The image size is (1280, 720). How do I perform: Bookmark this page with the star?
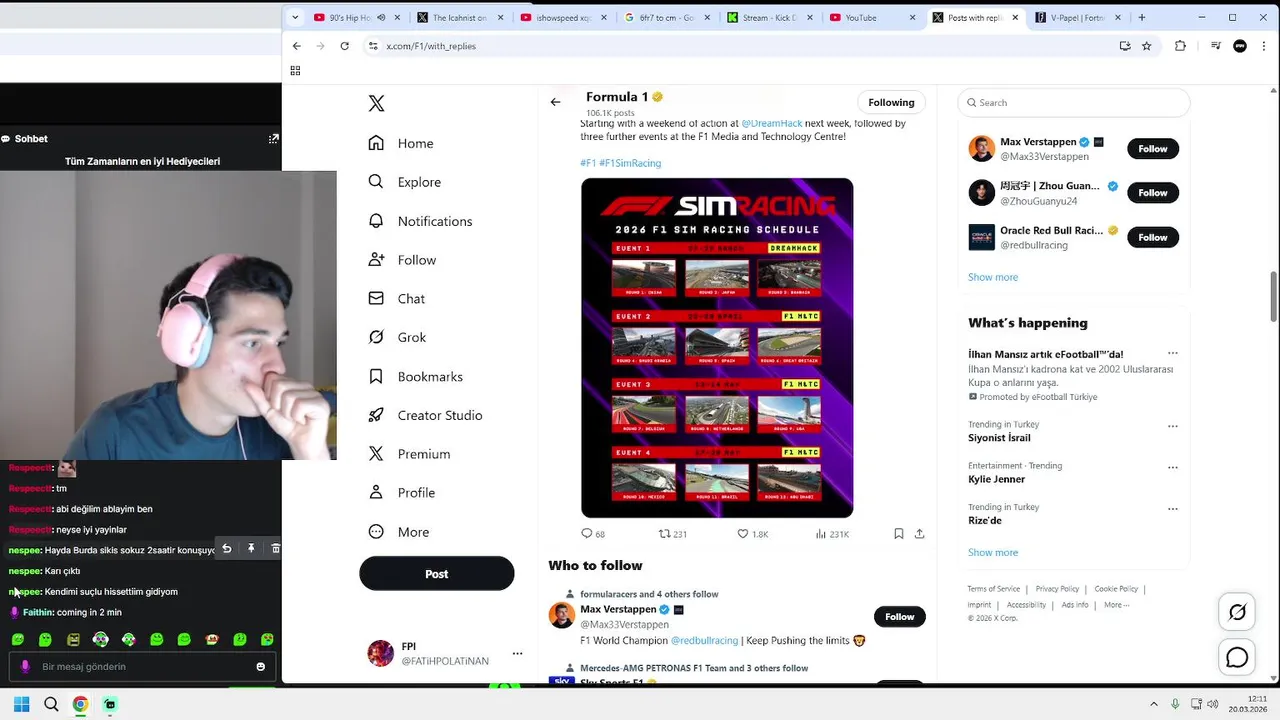pyautogui.click(x=1147, y=46)
